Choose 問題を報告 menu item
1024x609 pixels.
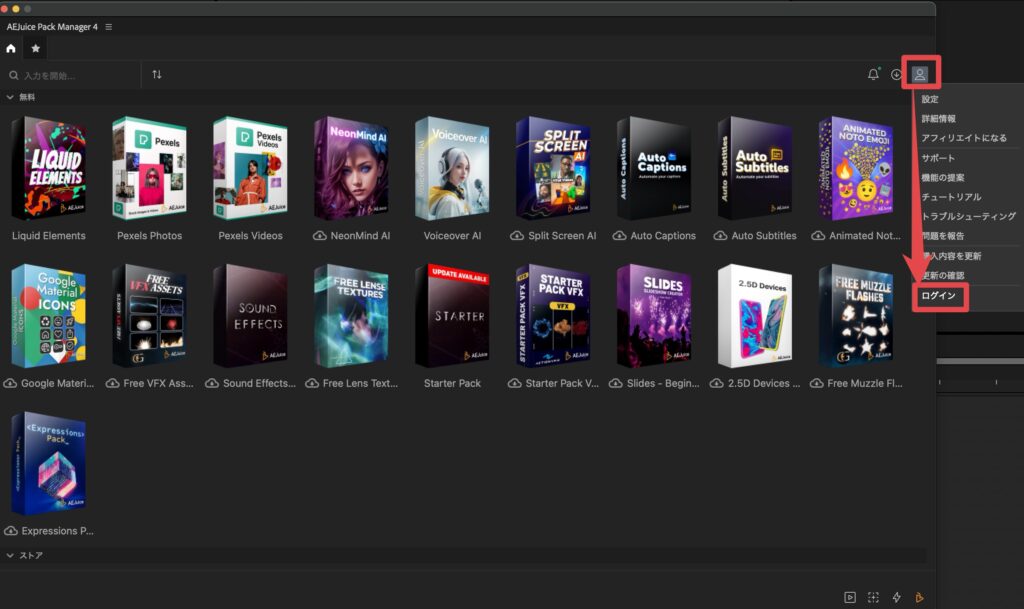[x=942, y=236]
